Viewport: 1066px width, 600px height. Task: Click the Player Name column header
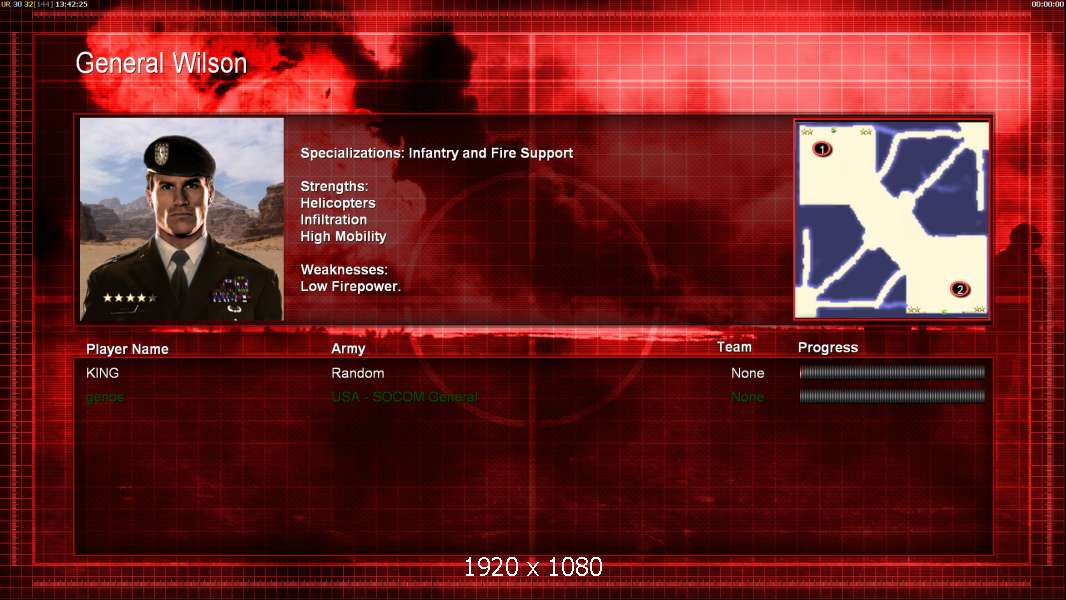(127, 349)
